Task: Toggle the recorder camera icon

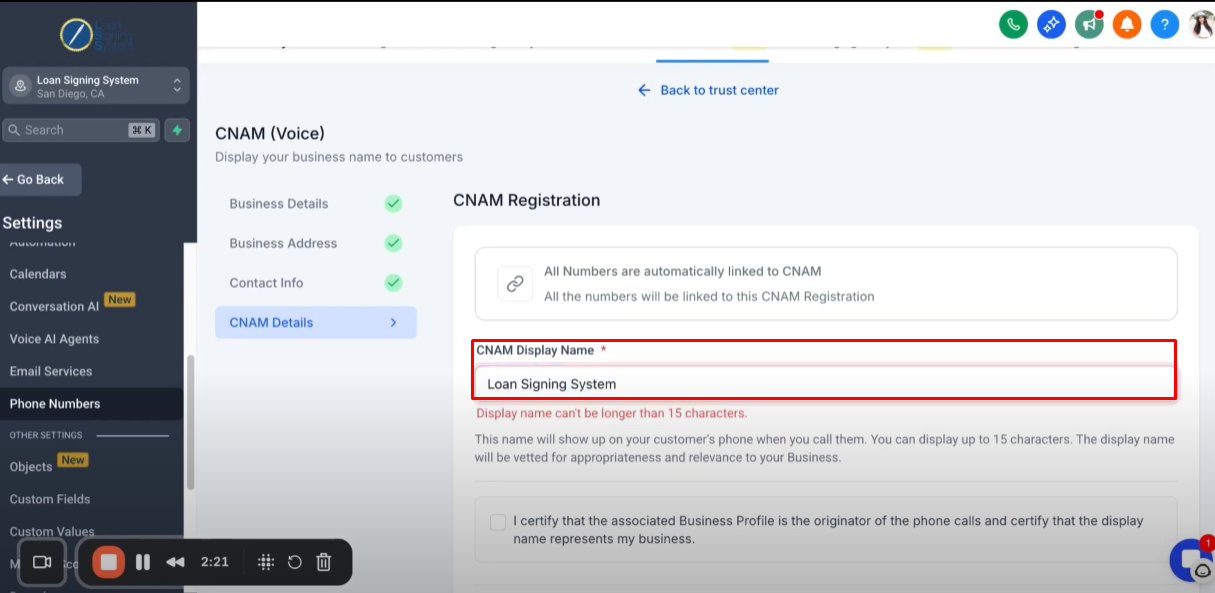Action: [42, 562]
